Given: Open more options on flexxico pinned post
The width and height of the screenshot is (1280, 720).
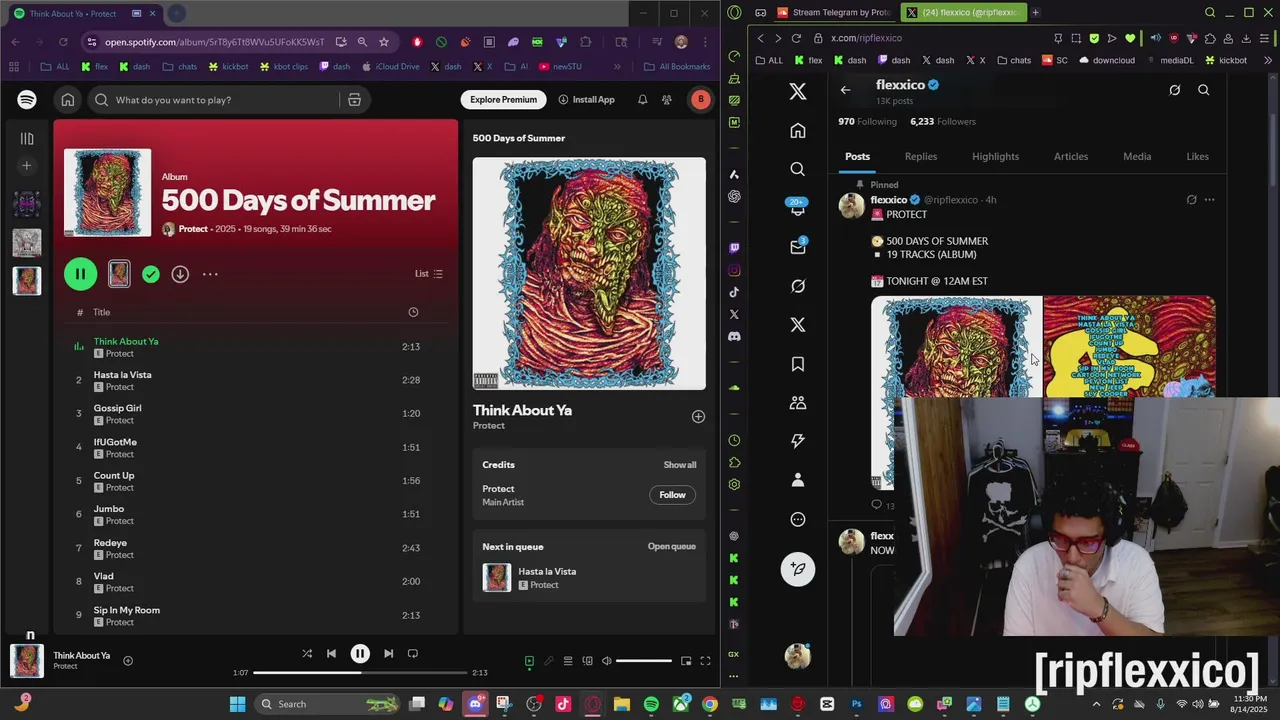Looking at the screenshot, I should pyautogui.click(x=1209, y=200).
